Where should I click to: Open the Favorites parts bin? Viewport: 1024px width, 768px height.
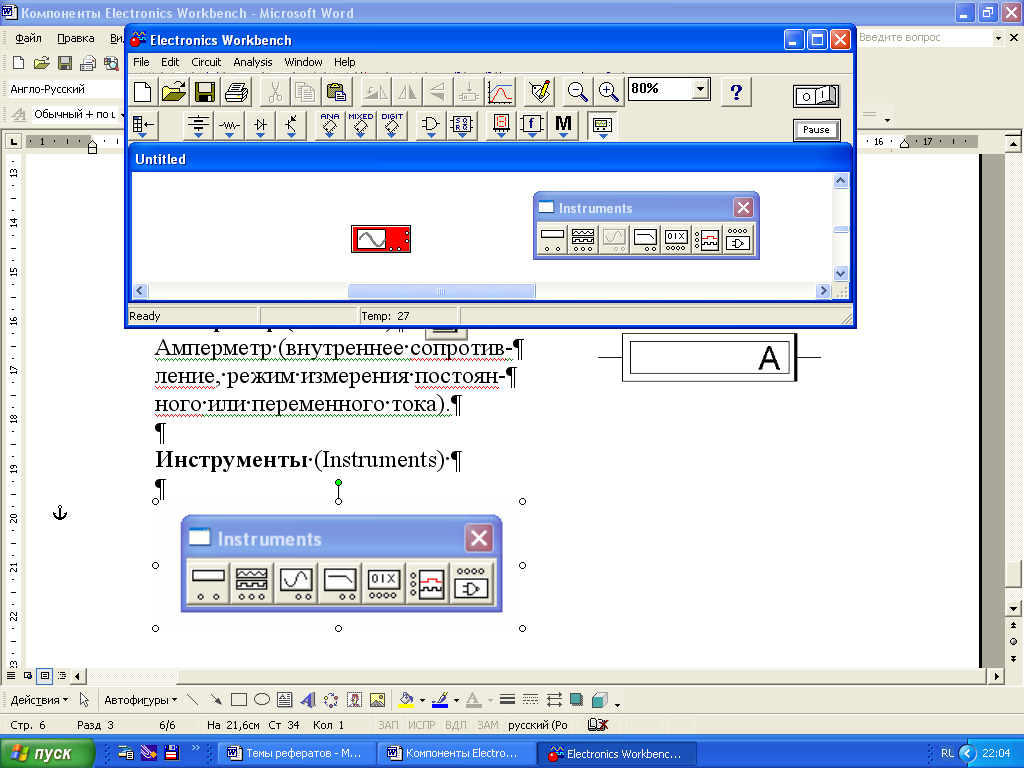click(x=143, y=125)
